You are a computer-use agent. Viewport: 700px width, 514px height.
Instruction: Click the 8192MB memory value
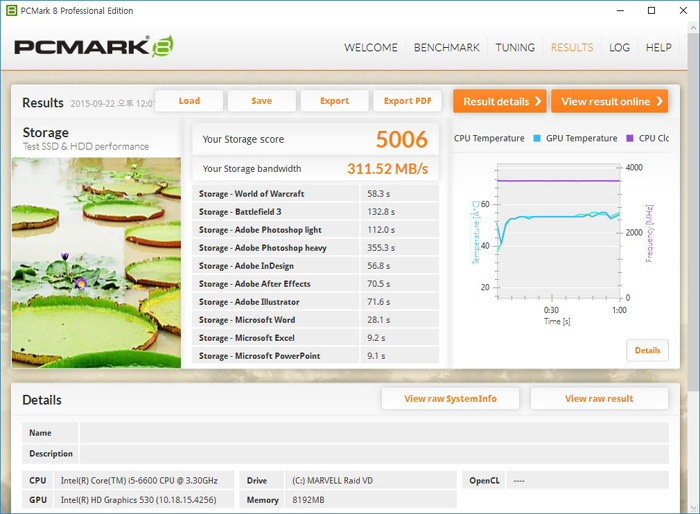[308, 500]
